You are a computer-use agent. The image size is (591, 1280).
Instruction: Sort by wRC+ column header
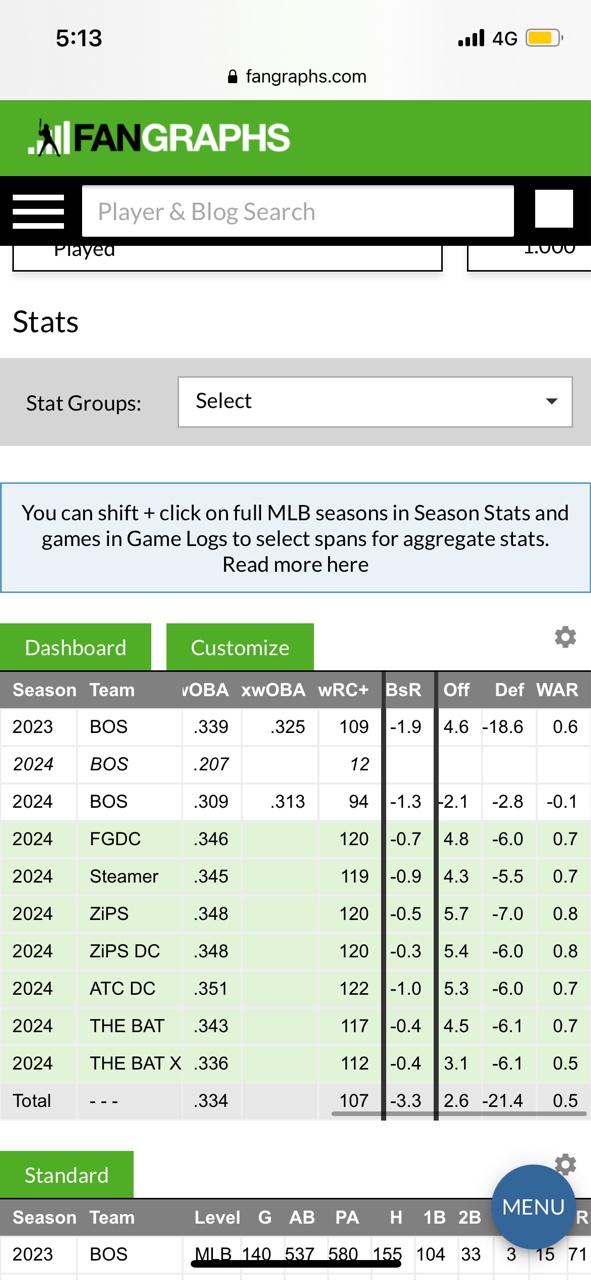[344, 690]
